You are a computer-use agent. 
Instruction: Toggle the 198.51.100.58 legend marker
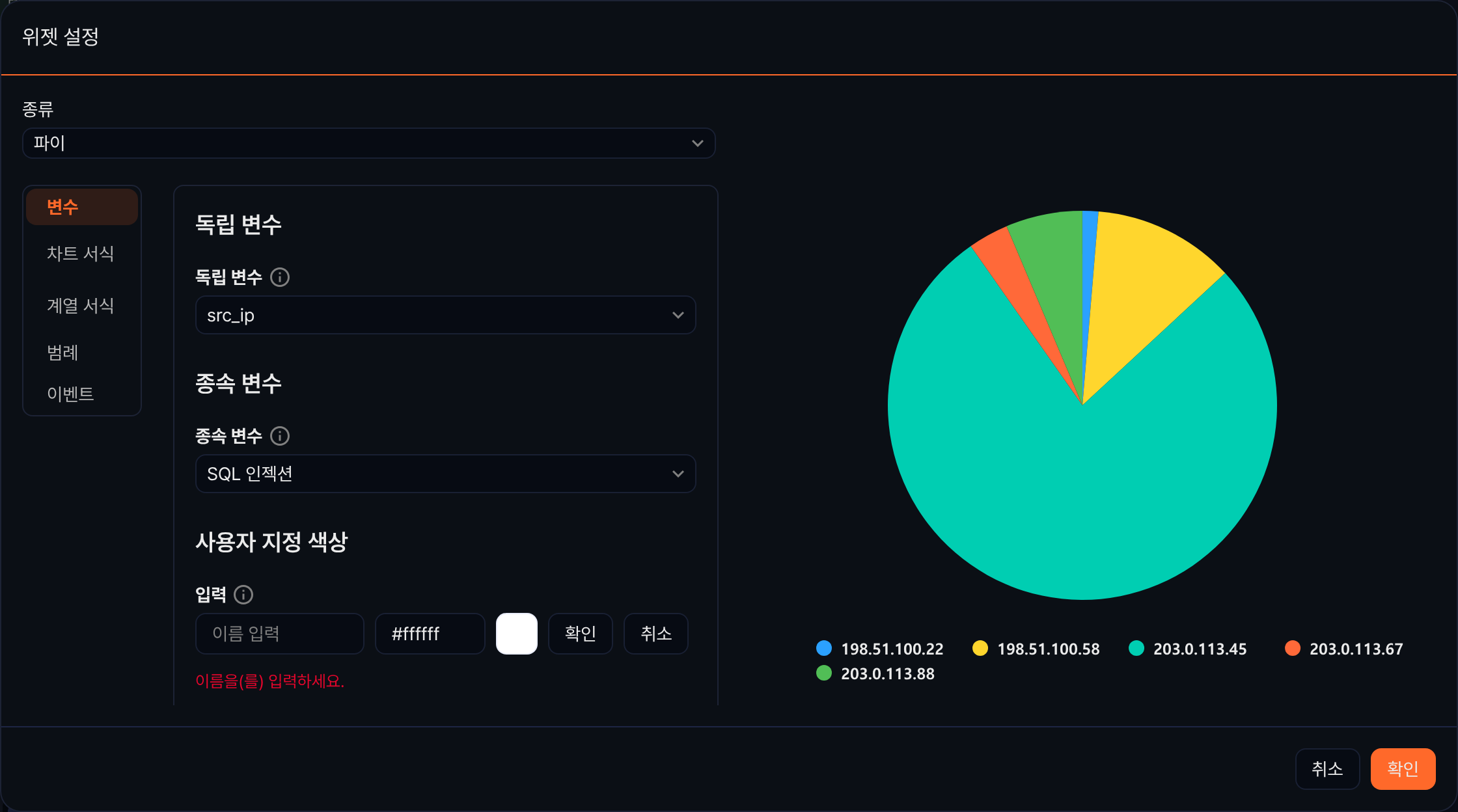tap(980, 648)
